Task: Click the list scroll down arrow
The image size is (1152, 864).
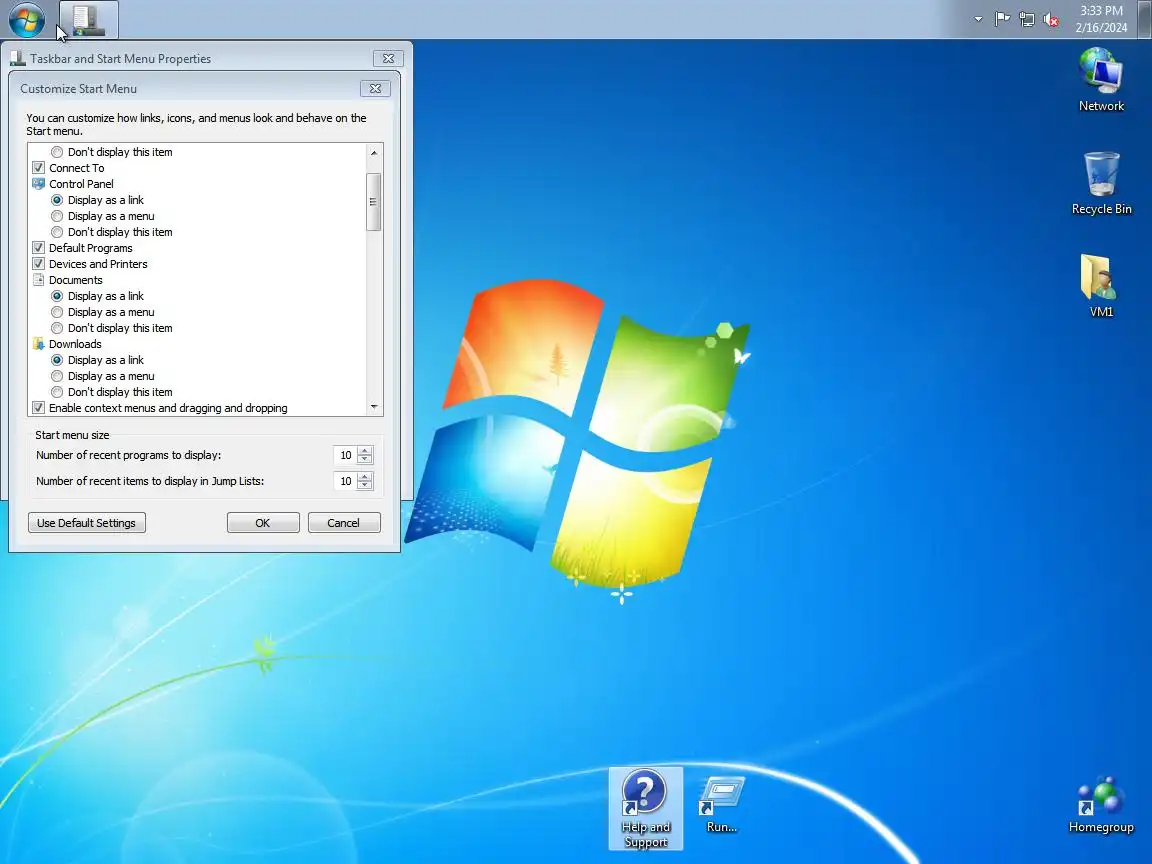Action: click(374, 407)
